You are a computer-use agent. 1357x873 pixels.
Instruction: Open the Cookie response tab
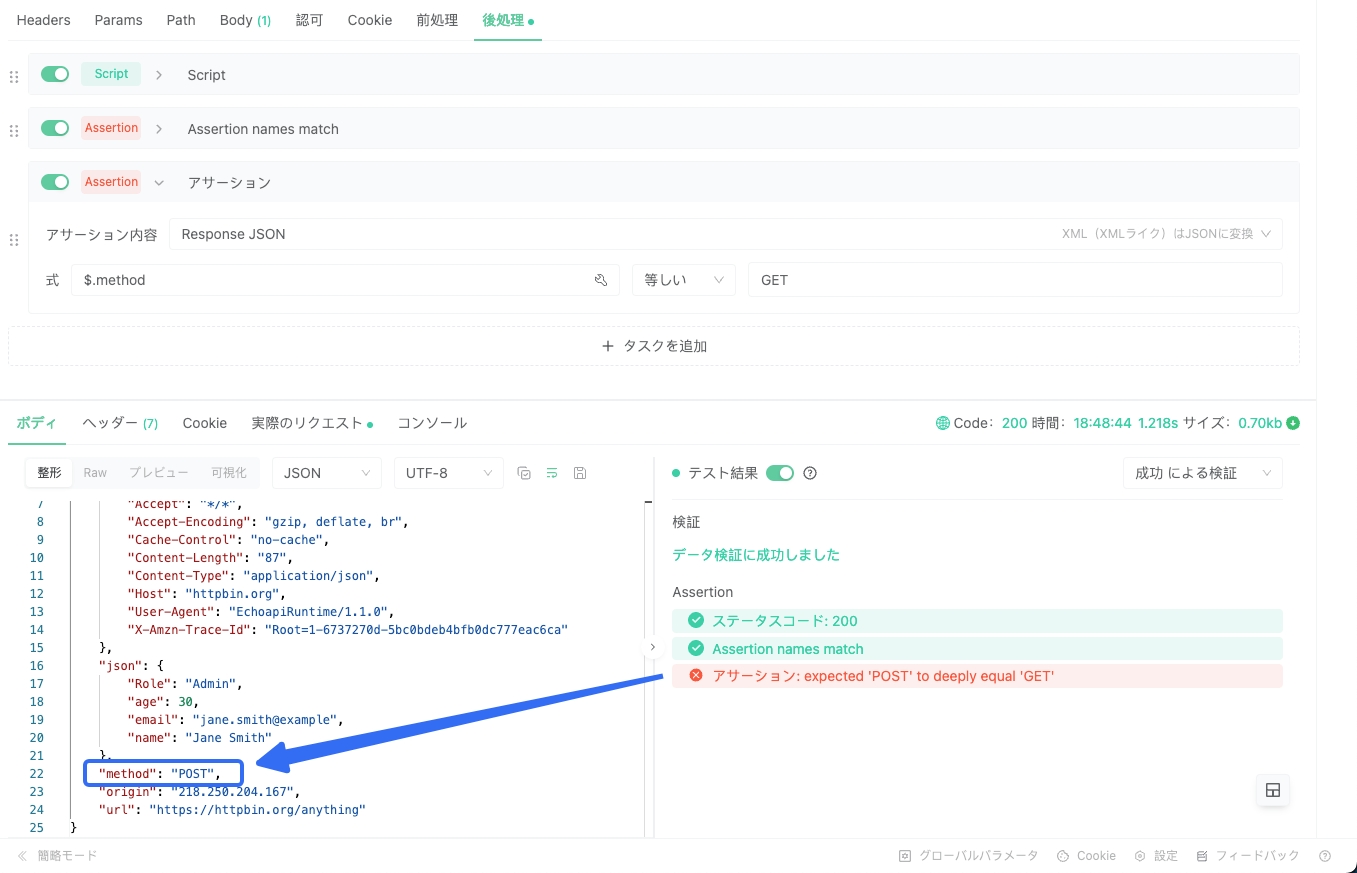(x=205, y=423)
